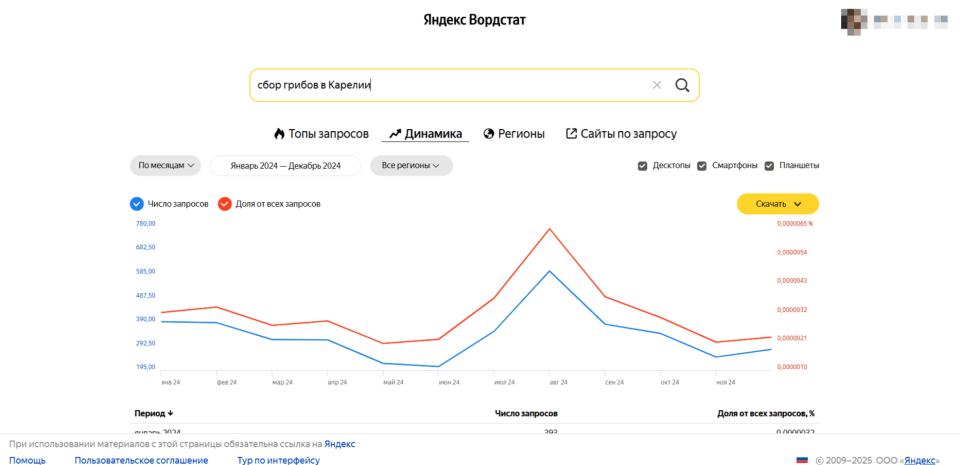Click the external-link icon for Сайты по запросу

571,134
